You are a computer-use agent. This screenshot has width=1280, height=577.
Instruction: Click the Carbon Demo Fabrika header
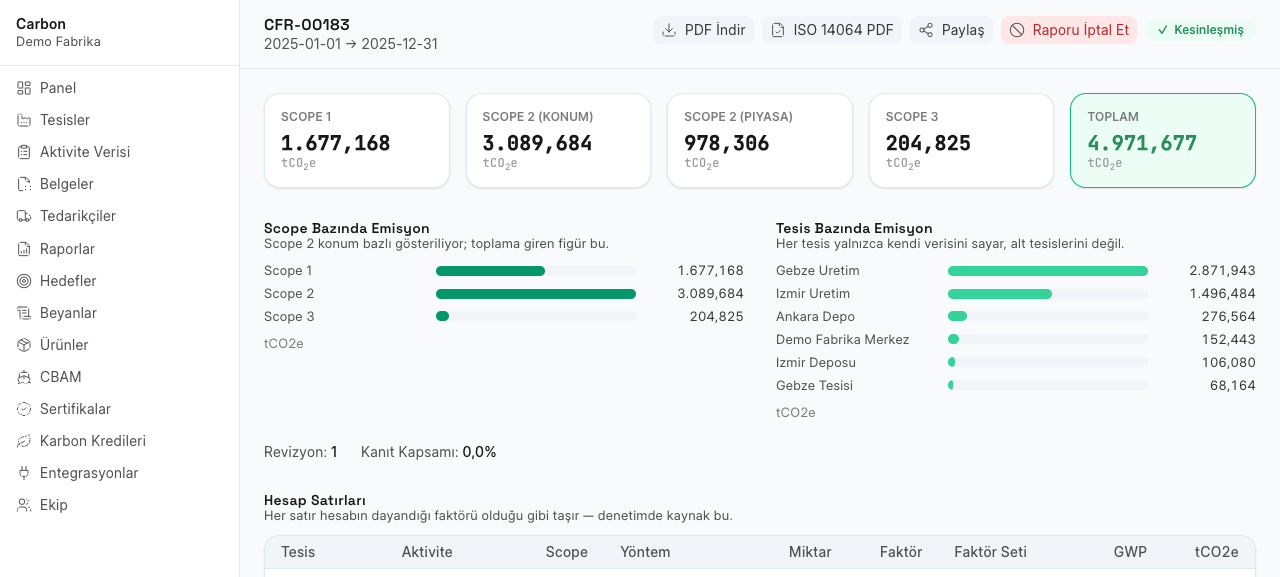click(x=58, y=32)
